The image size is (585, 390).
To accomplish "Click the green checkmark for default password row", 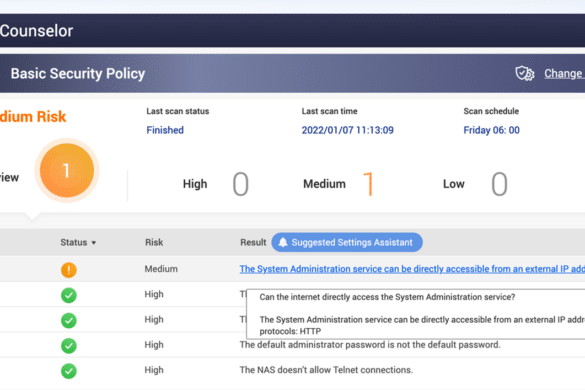I will 69,346.
